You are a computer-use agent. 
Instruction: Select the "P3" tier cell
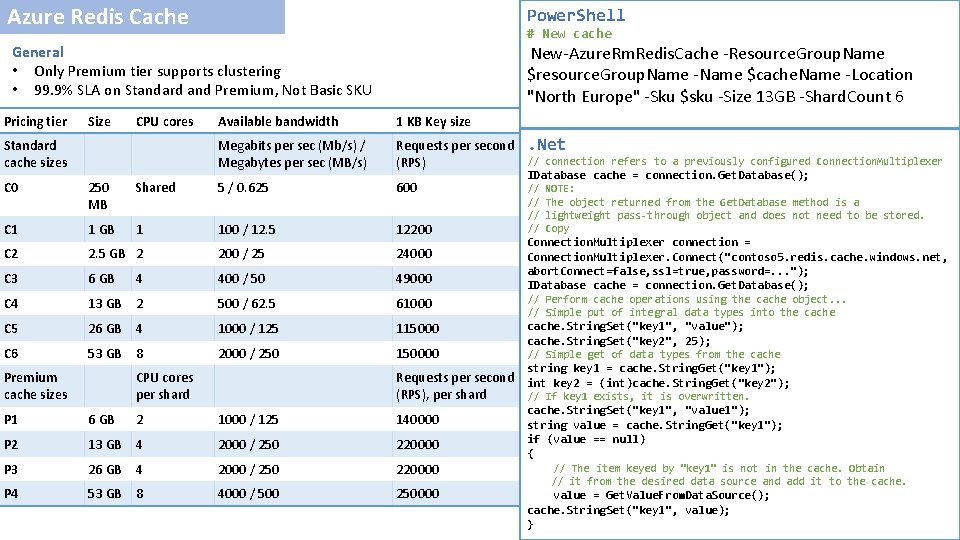(x=10, y=470)
